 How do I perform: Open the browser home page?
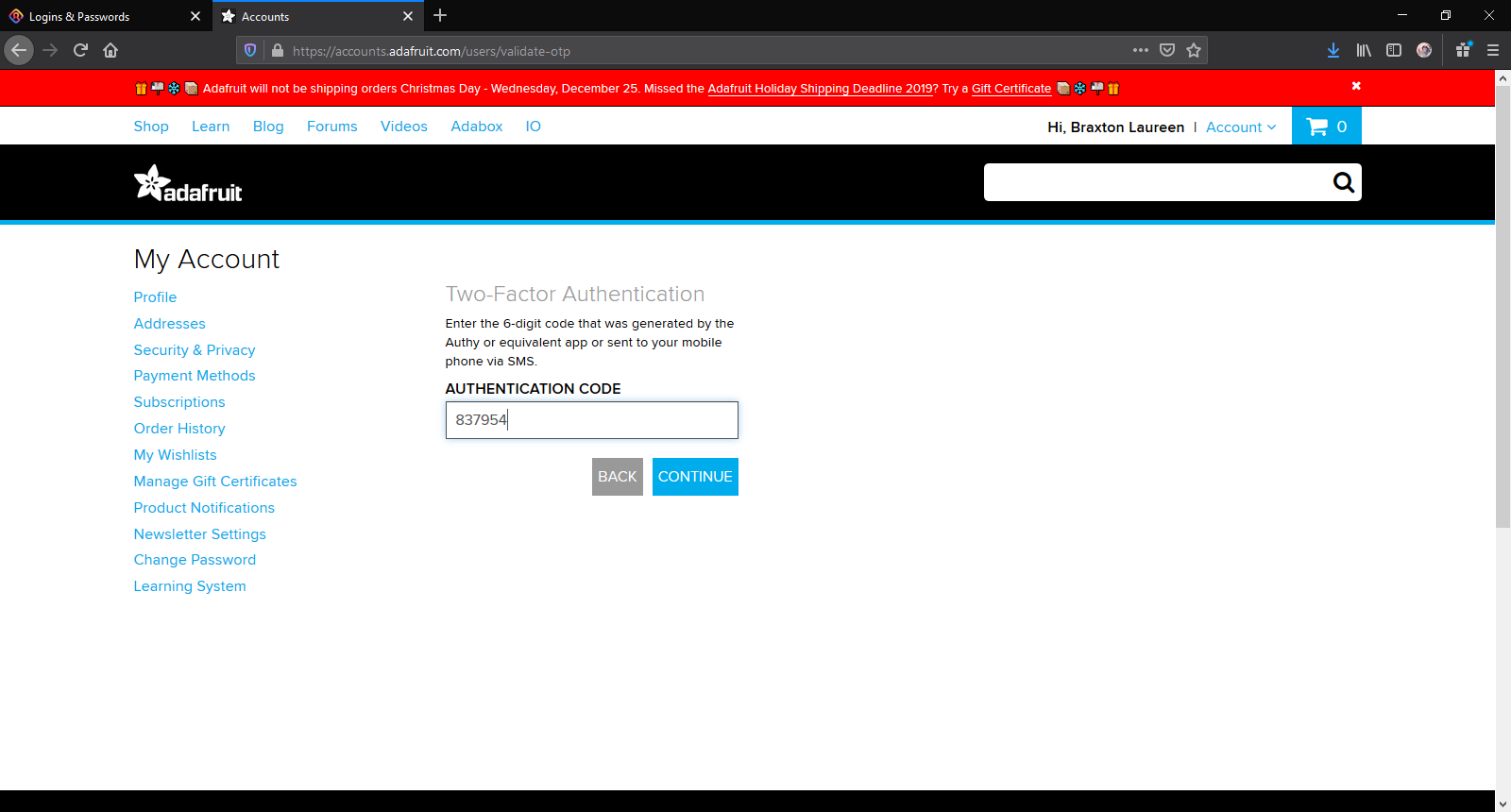click(110, 50)
